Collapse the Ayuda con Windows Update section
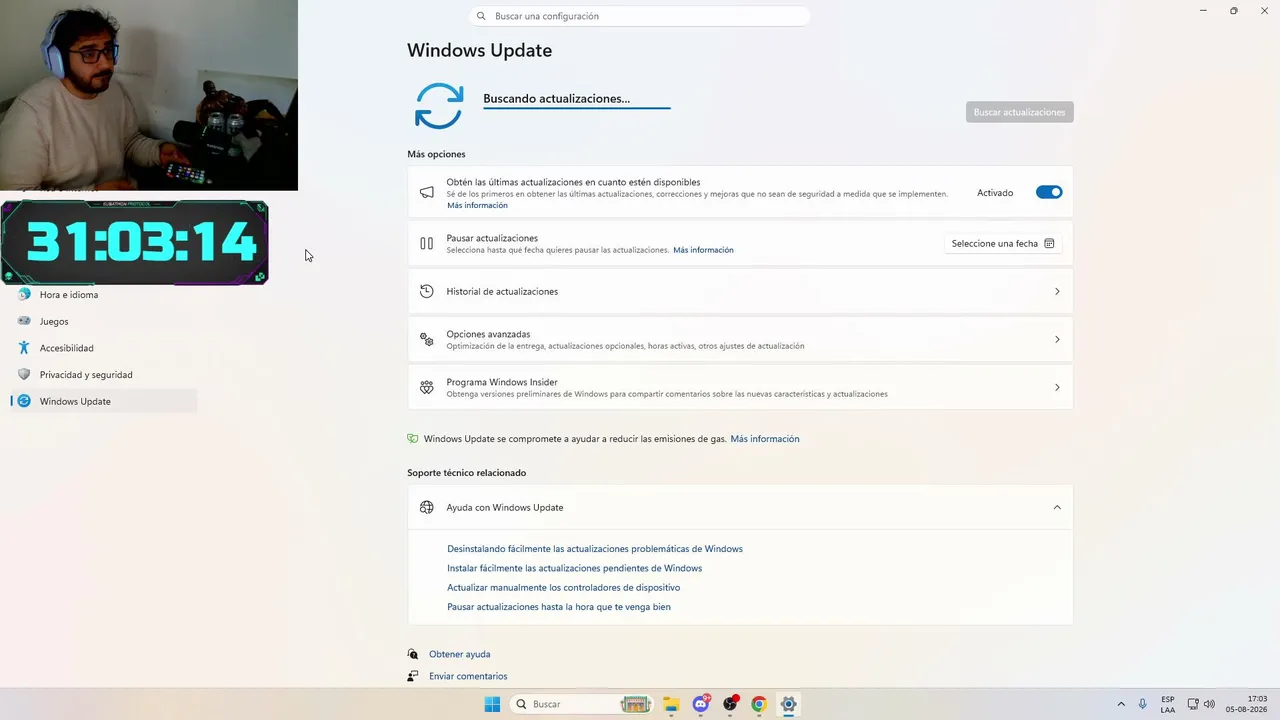1280x720 pixels. click(x=1057, y=507)
